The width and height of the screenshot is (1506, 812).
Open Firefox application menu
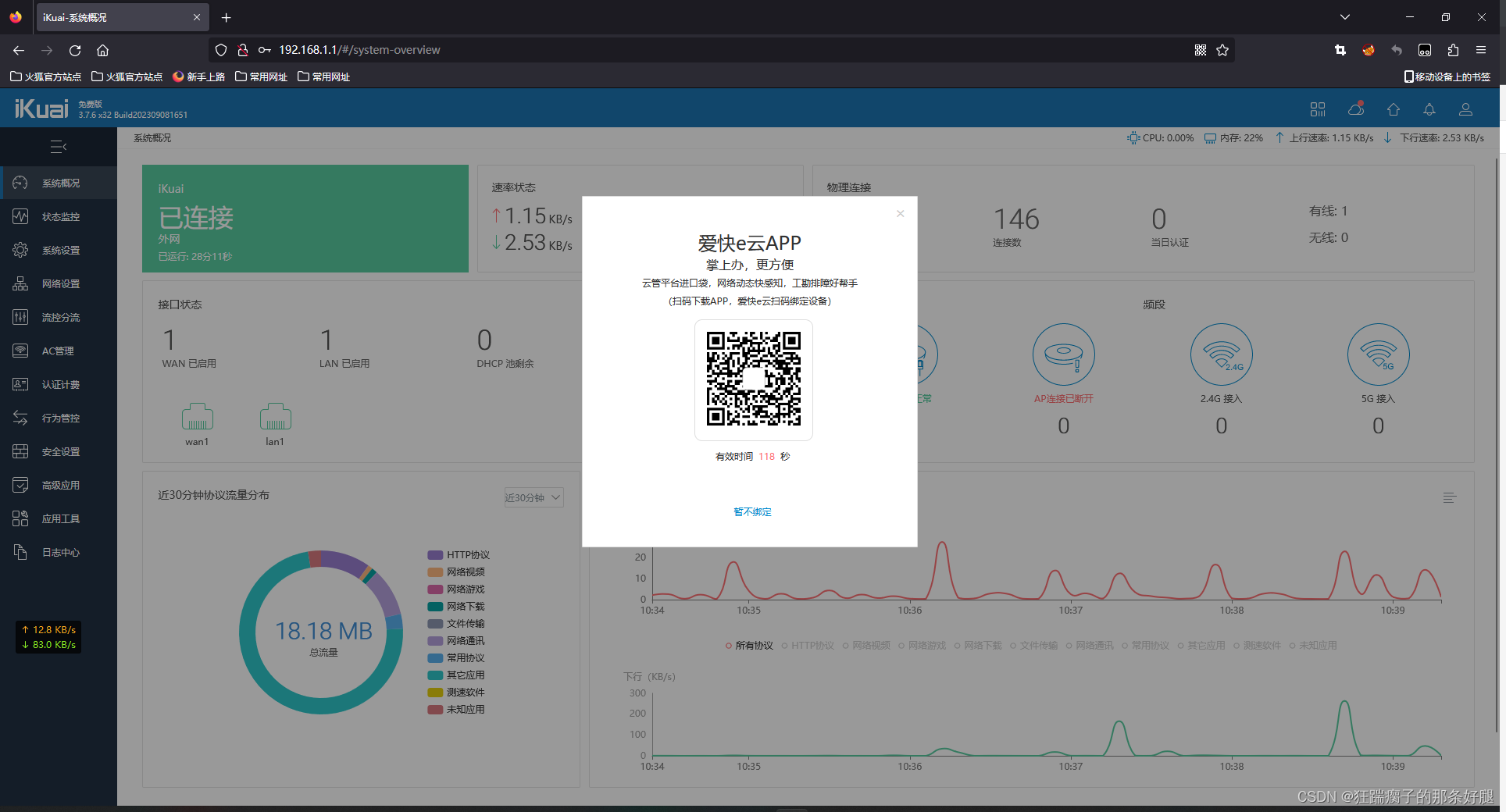point(1481,50)
